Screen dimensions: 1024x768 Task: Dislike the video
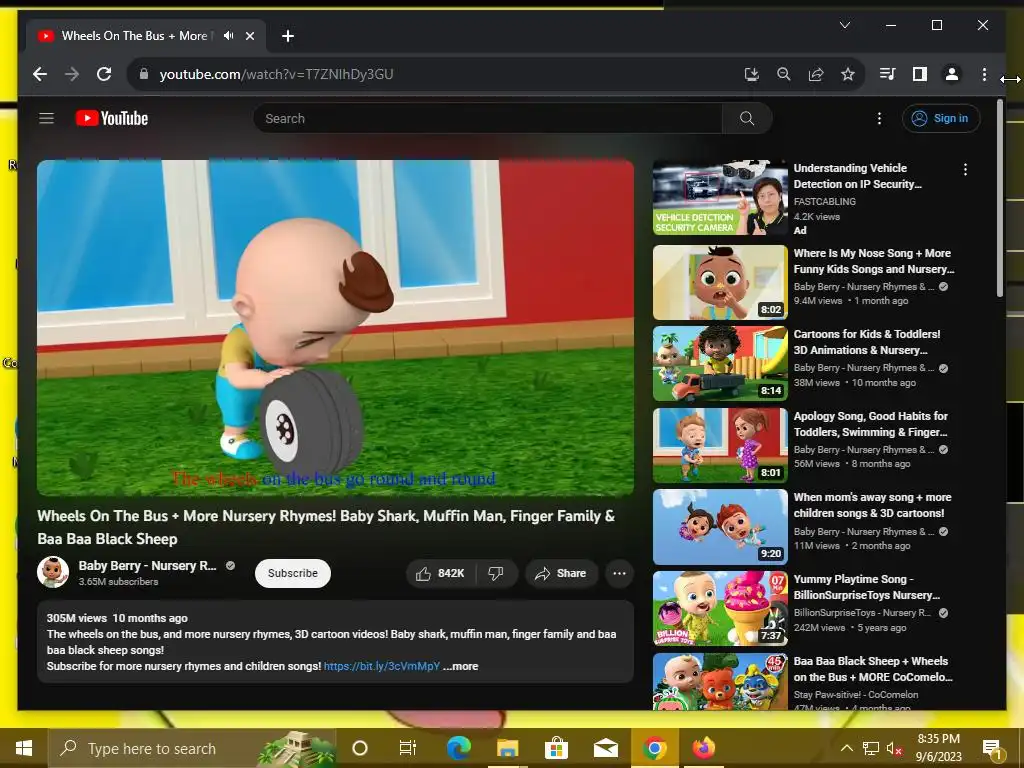[x=496, y=573]
